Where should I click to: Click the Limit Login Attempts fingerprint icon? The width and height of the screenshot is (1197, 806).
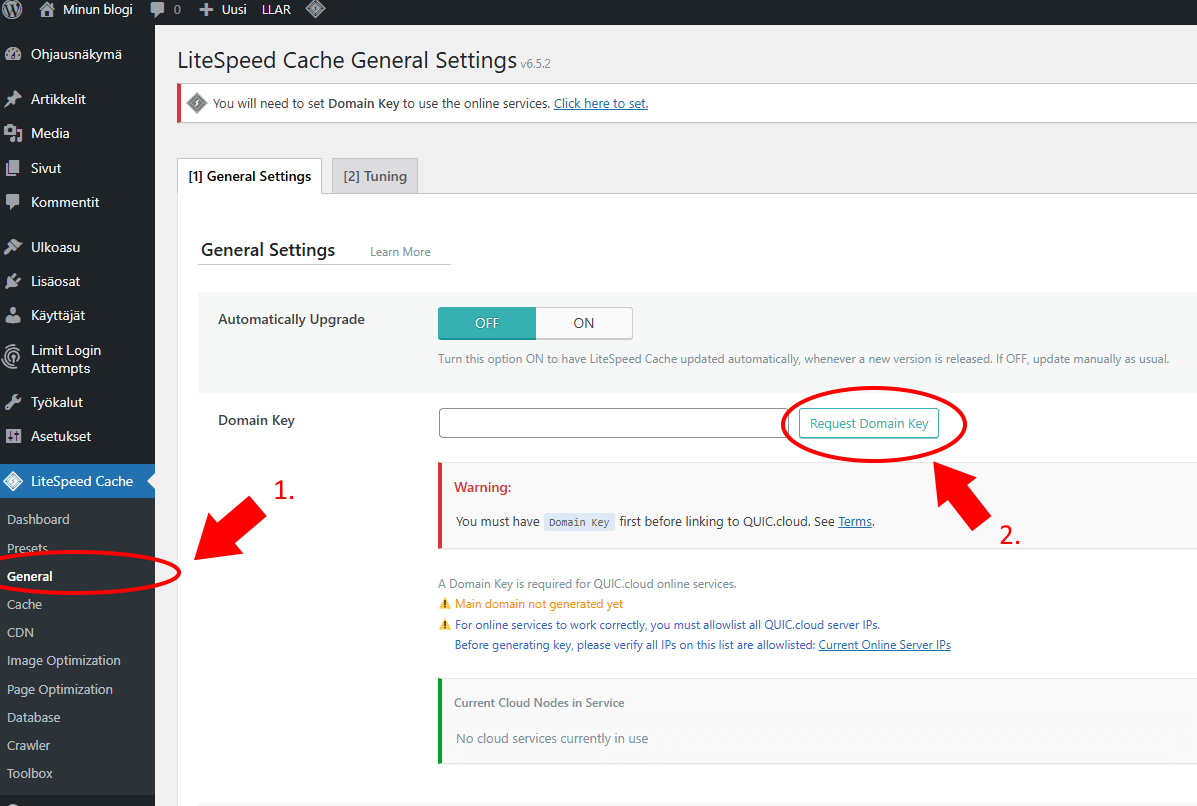coord(12,357)
